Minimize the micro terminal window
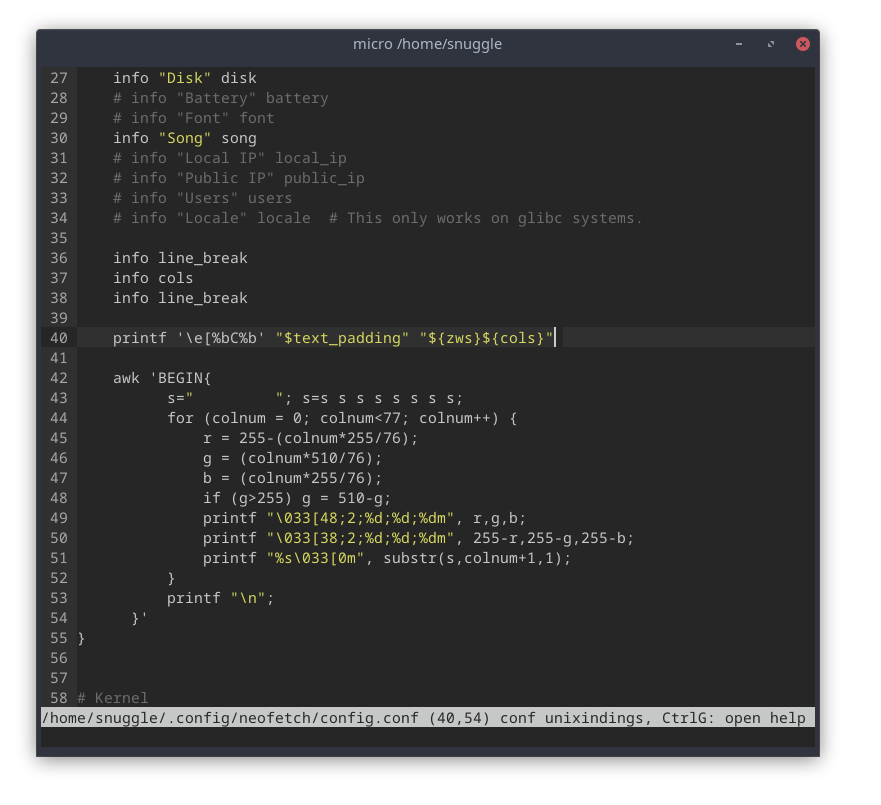 (x=738, y=44)
